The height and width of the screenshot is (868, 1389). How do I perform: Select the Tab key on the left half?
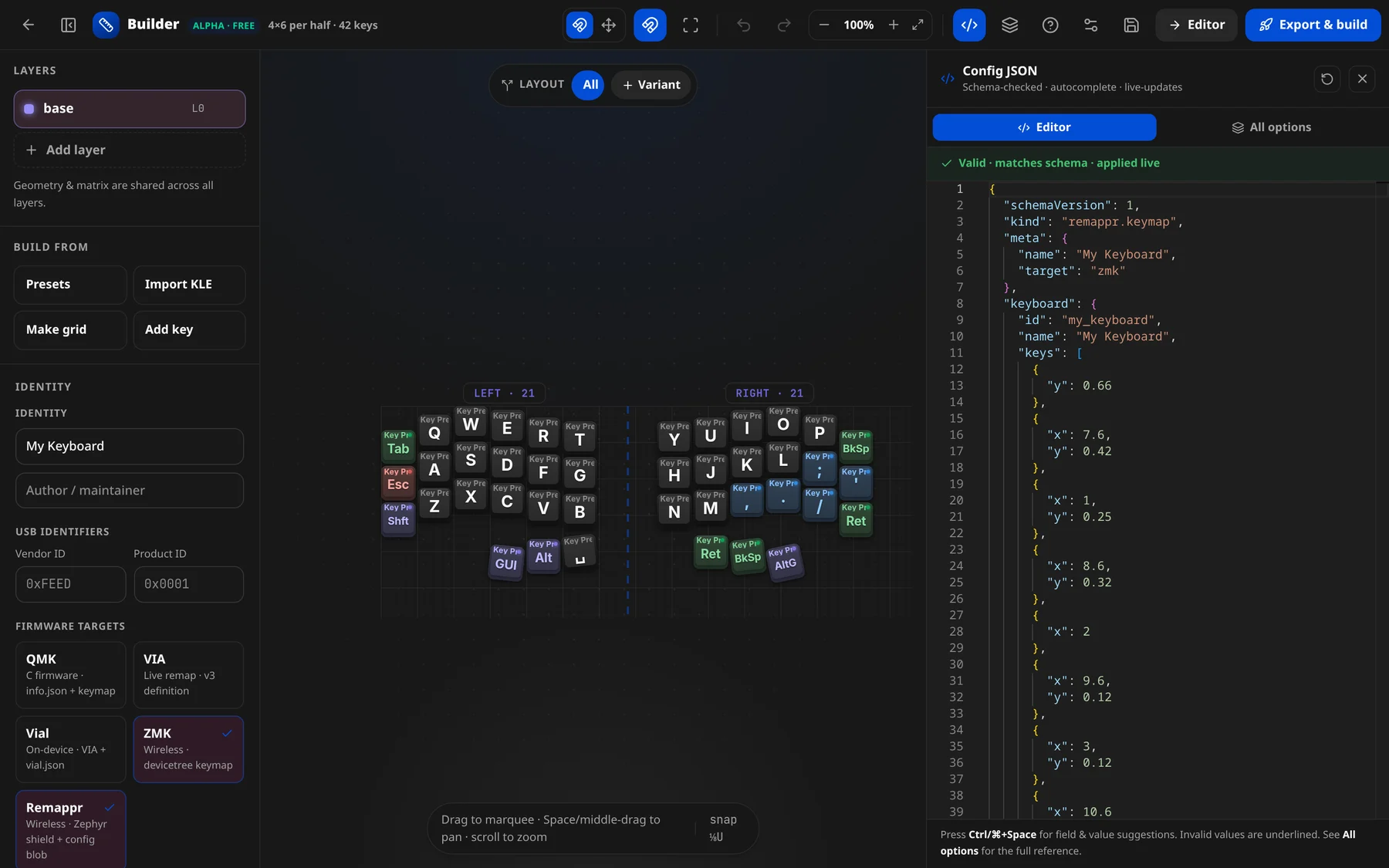click(398, 446)
